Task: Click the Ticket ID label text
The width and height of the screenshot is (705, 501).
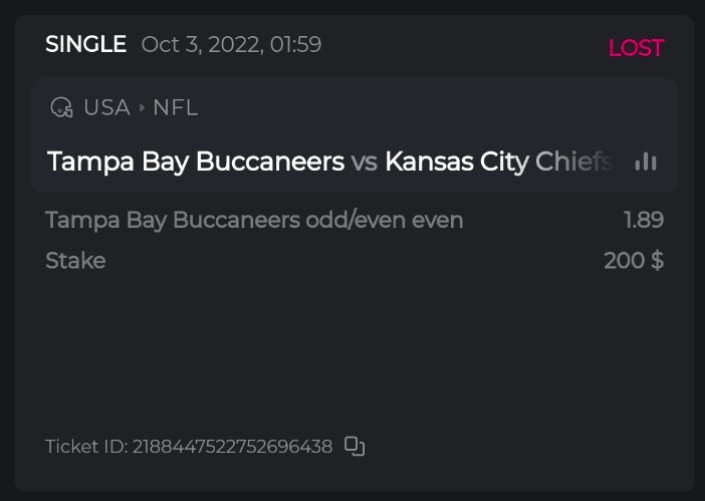Action: click(86, 446)
